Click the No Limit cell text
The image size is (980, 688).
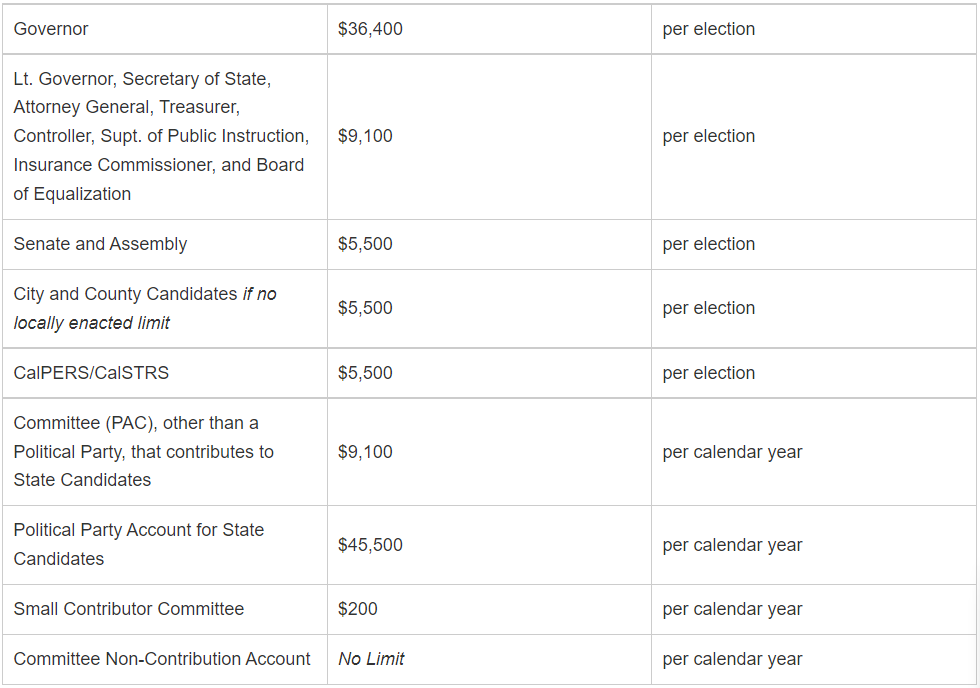(371, 659)
